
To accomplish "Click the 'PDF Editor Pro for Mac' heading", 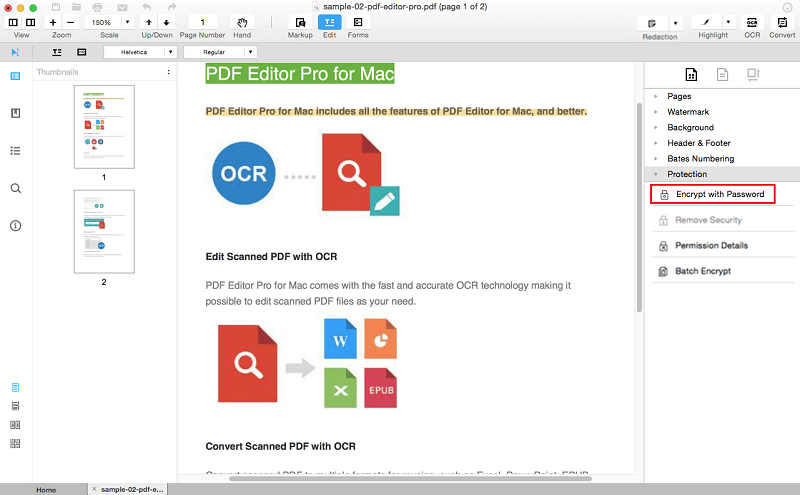I will click(300, 74).
